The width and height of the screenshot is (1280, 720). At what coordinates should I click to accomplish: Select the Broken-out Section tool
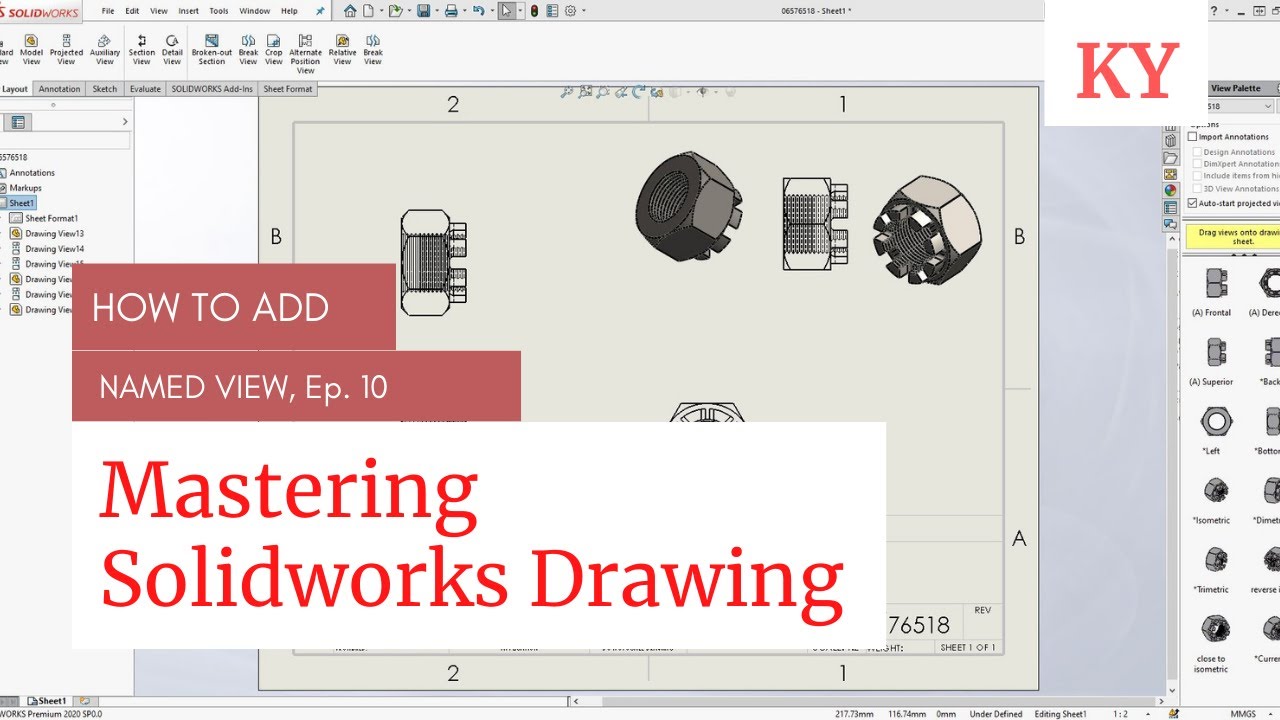(x=212, y=49)
